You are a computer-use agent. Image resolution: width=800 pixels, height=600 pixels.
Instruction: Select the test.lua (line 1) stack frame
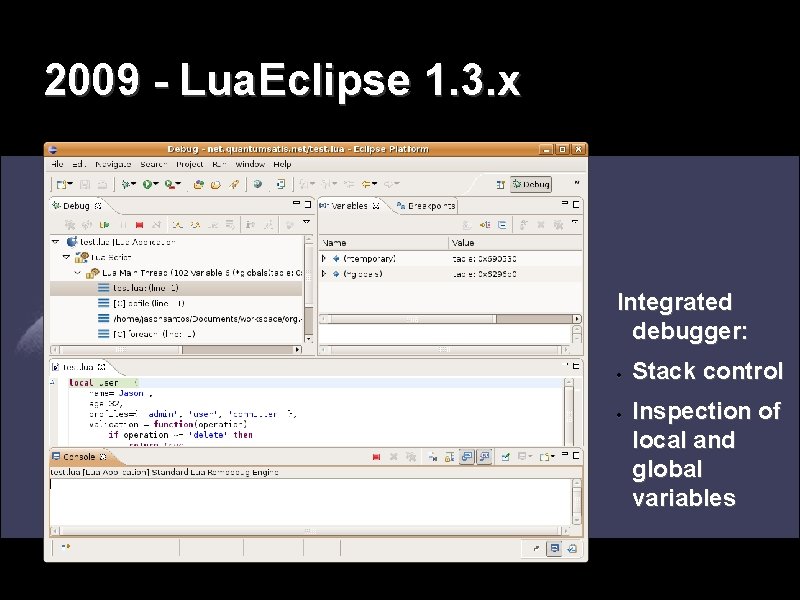[x=176, y=288]
